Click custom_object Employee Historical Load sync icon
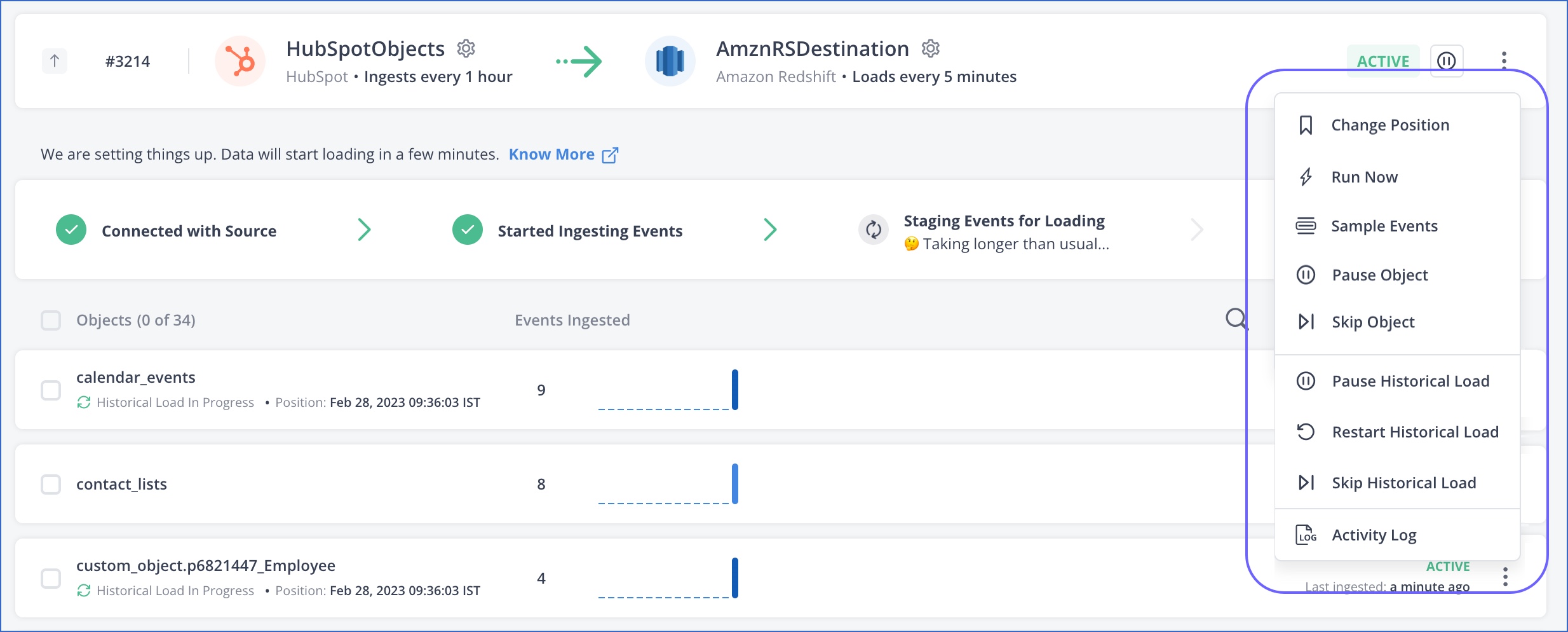Image resolution: width=1568 pixels, height=632 pixels. [84, 591]
